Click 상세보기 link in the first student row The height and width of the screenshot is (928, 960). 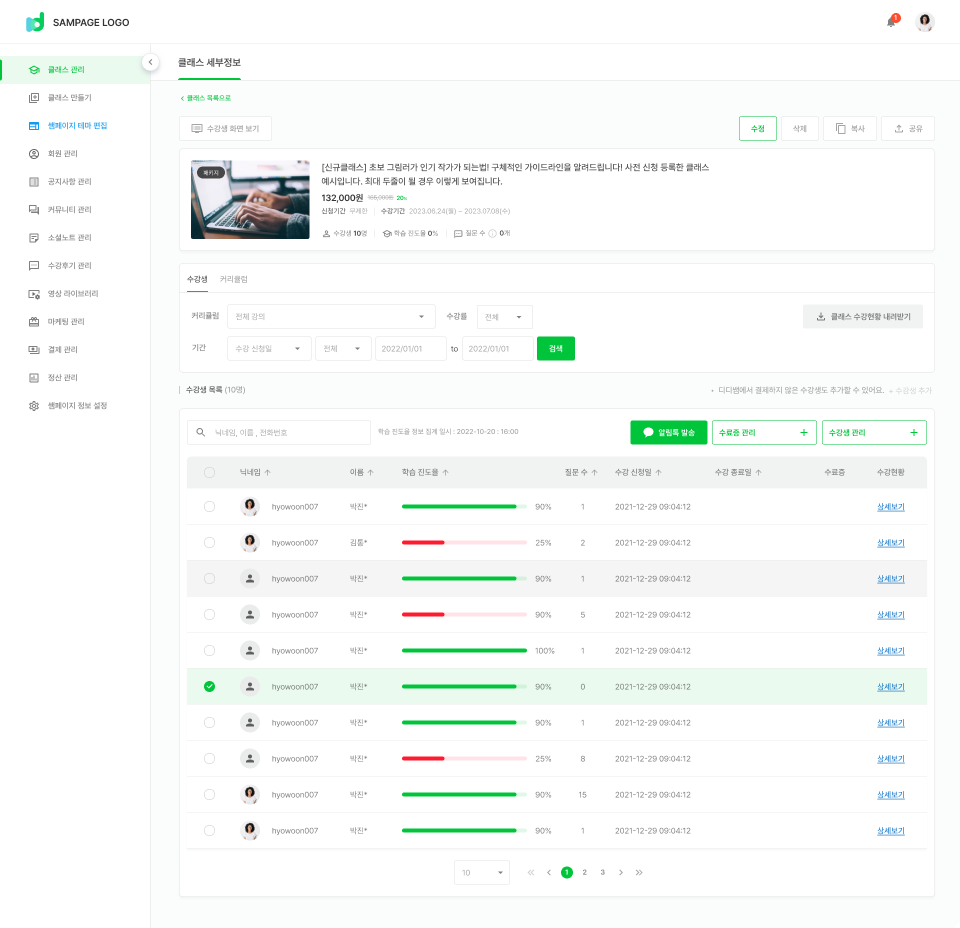(890, 507)
